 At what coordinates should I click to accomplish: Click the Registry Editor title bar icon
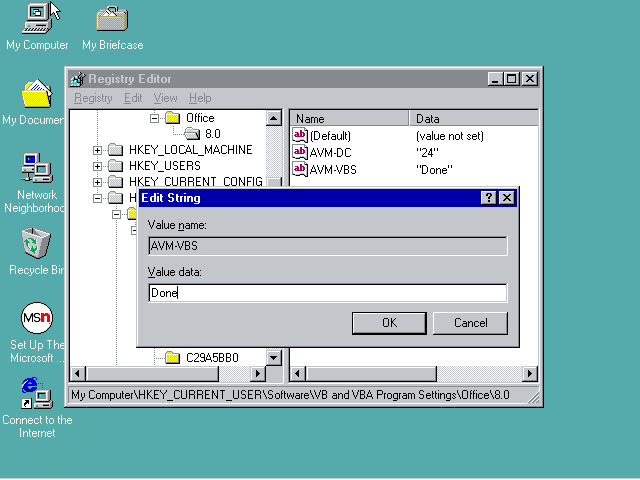(x=78, y=79)
